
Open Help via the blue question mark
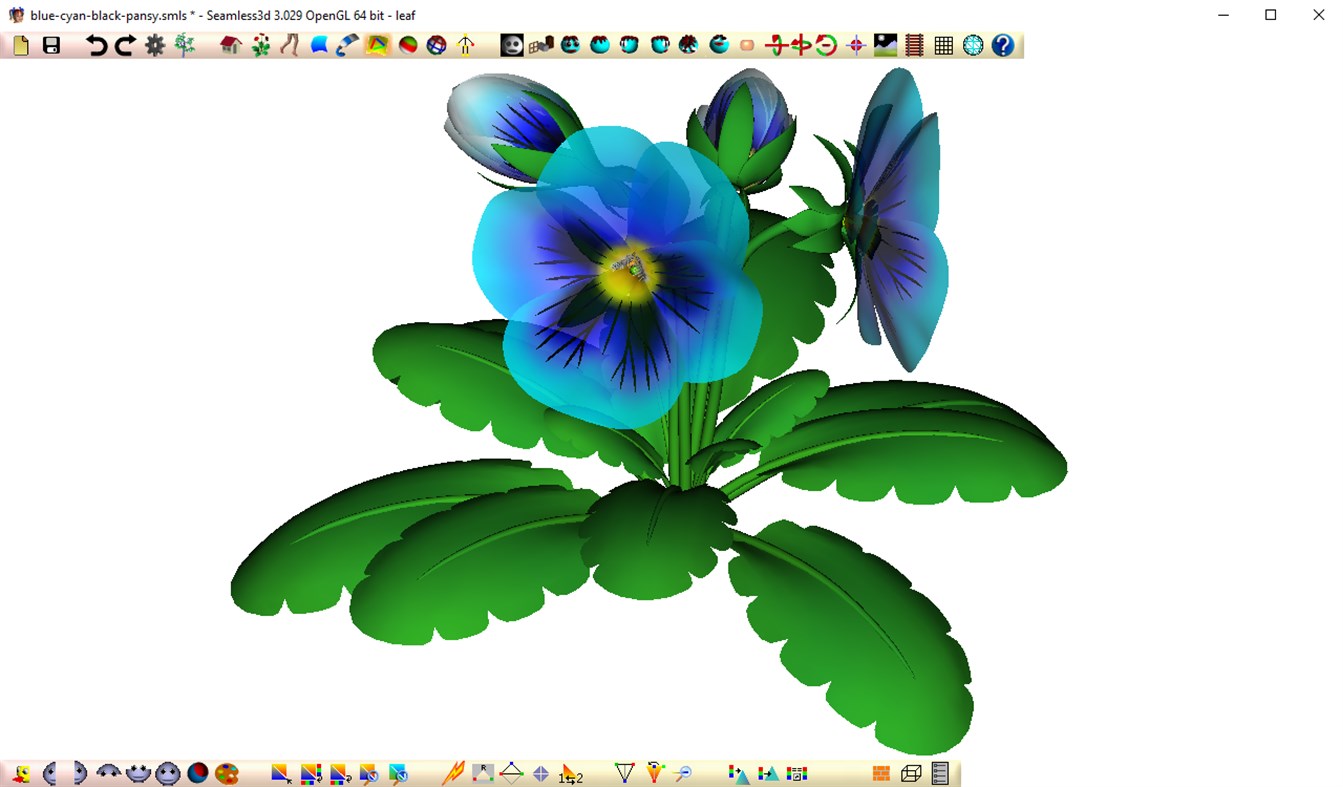pos(1001,44)
